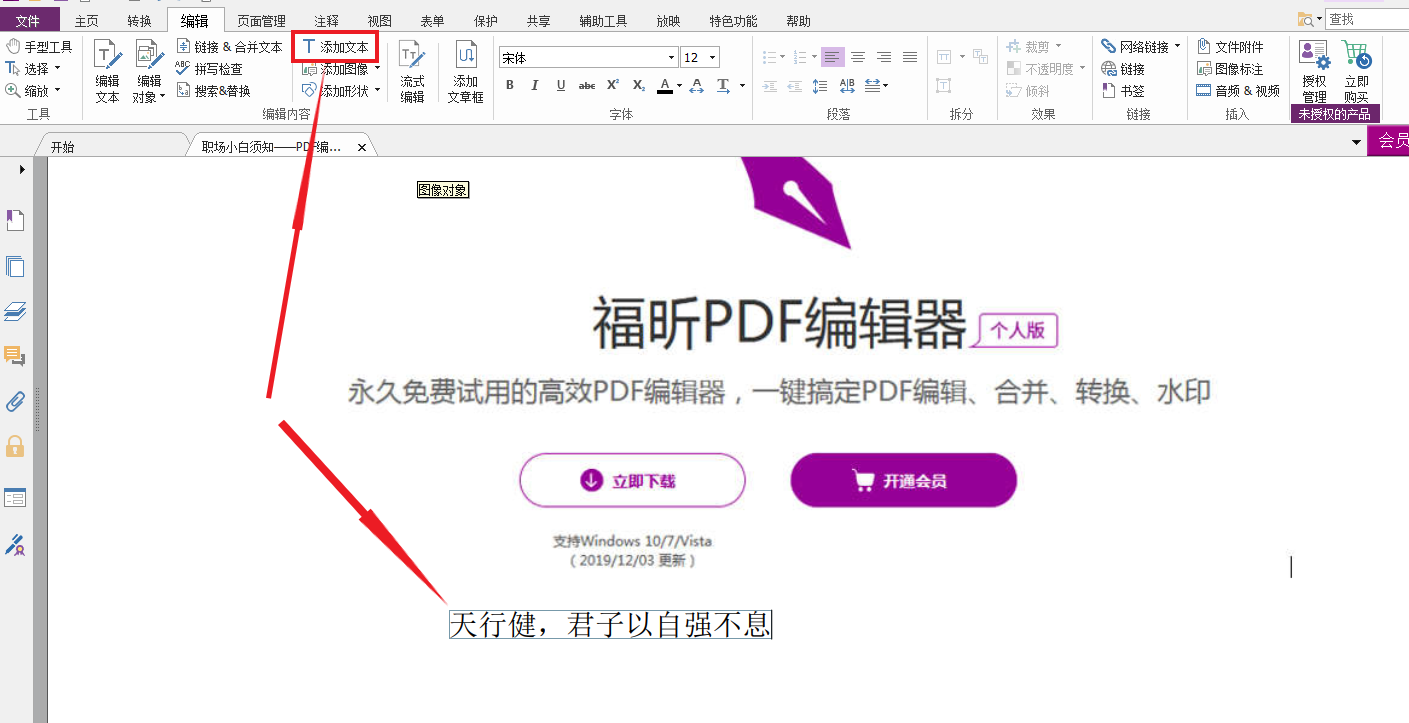Open the page thumbnails panel

point(15,266)
